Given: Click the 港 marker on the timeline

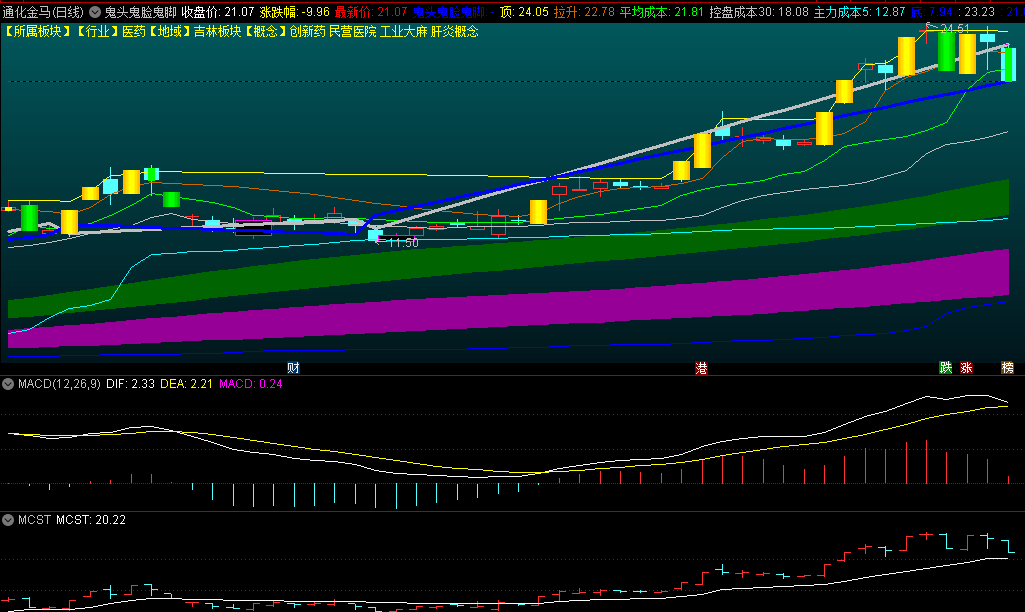Looking at the screenshot, I should 701,368.
